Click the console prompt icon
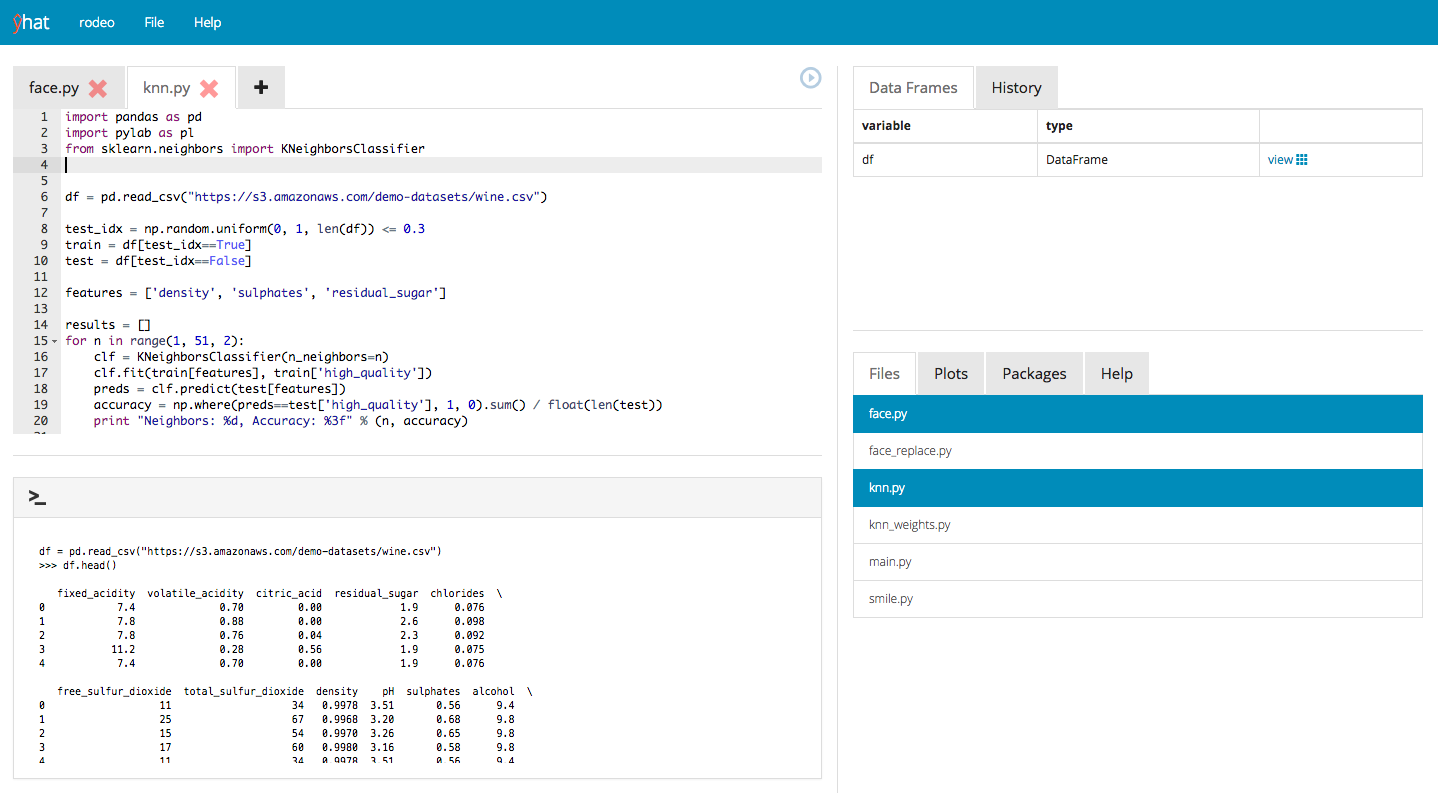1438x793 pixels. [x=37, y=497]
